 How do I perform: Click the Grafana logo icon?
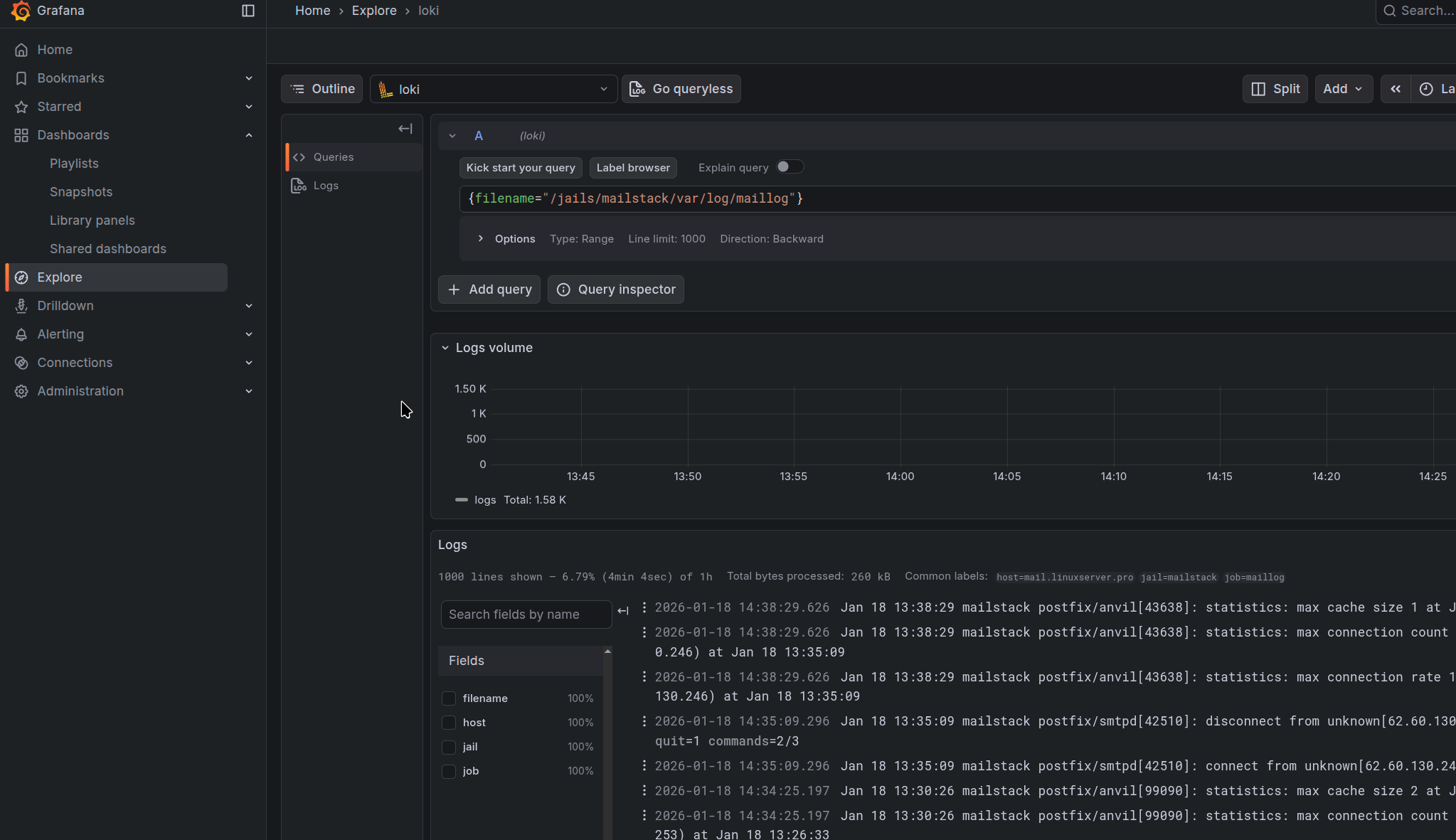pyautogui.click(x=21, y=11)
